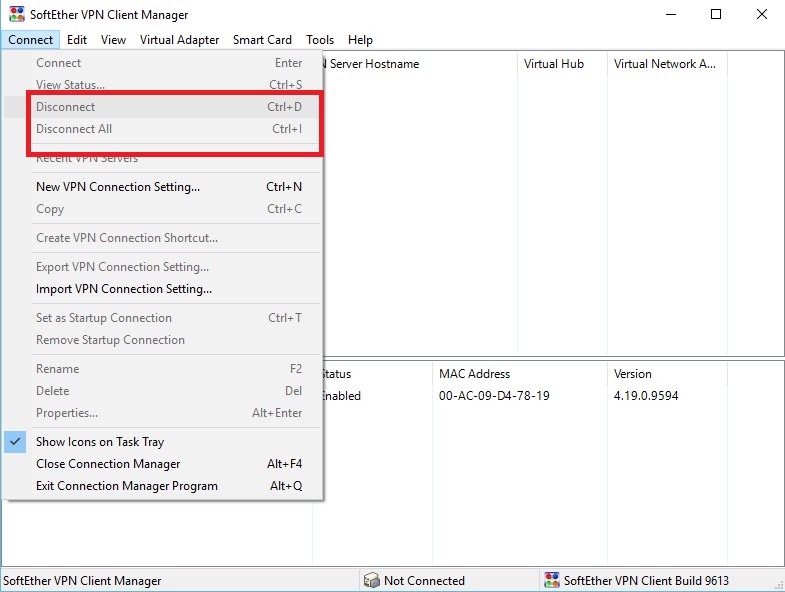
Task: Click the Not Connected status bar text
Action: [424, 580]
